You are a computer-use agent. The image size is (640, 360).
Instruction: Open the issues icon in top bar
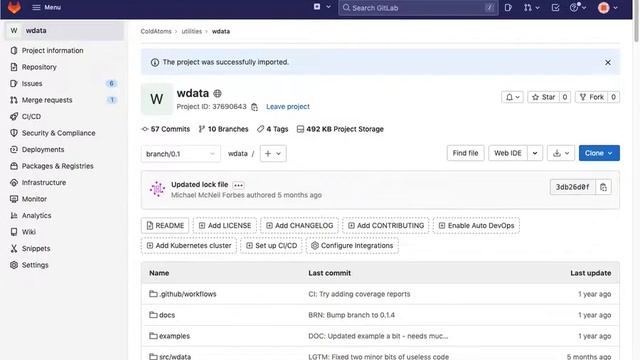508,7
